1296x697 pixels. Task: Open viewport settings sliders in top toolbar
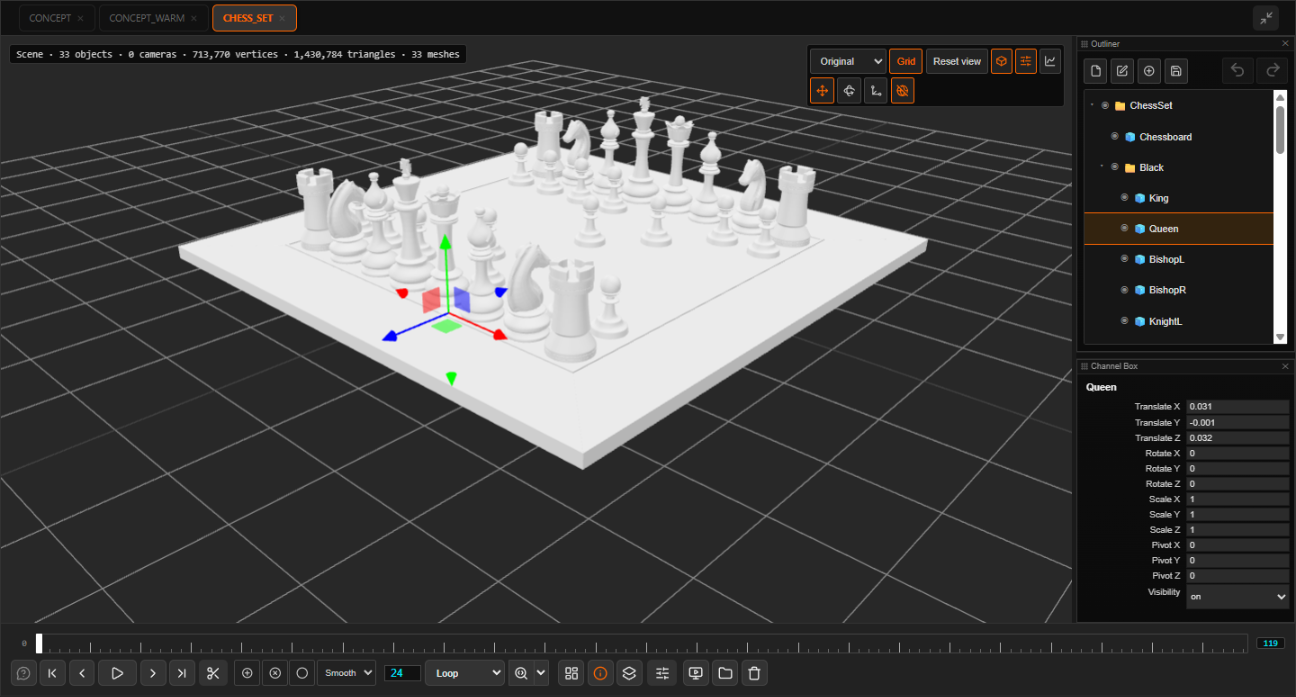(x=1026, y=61)
